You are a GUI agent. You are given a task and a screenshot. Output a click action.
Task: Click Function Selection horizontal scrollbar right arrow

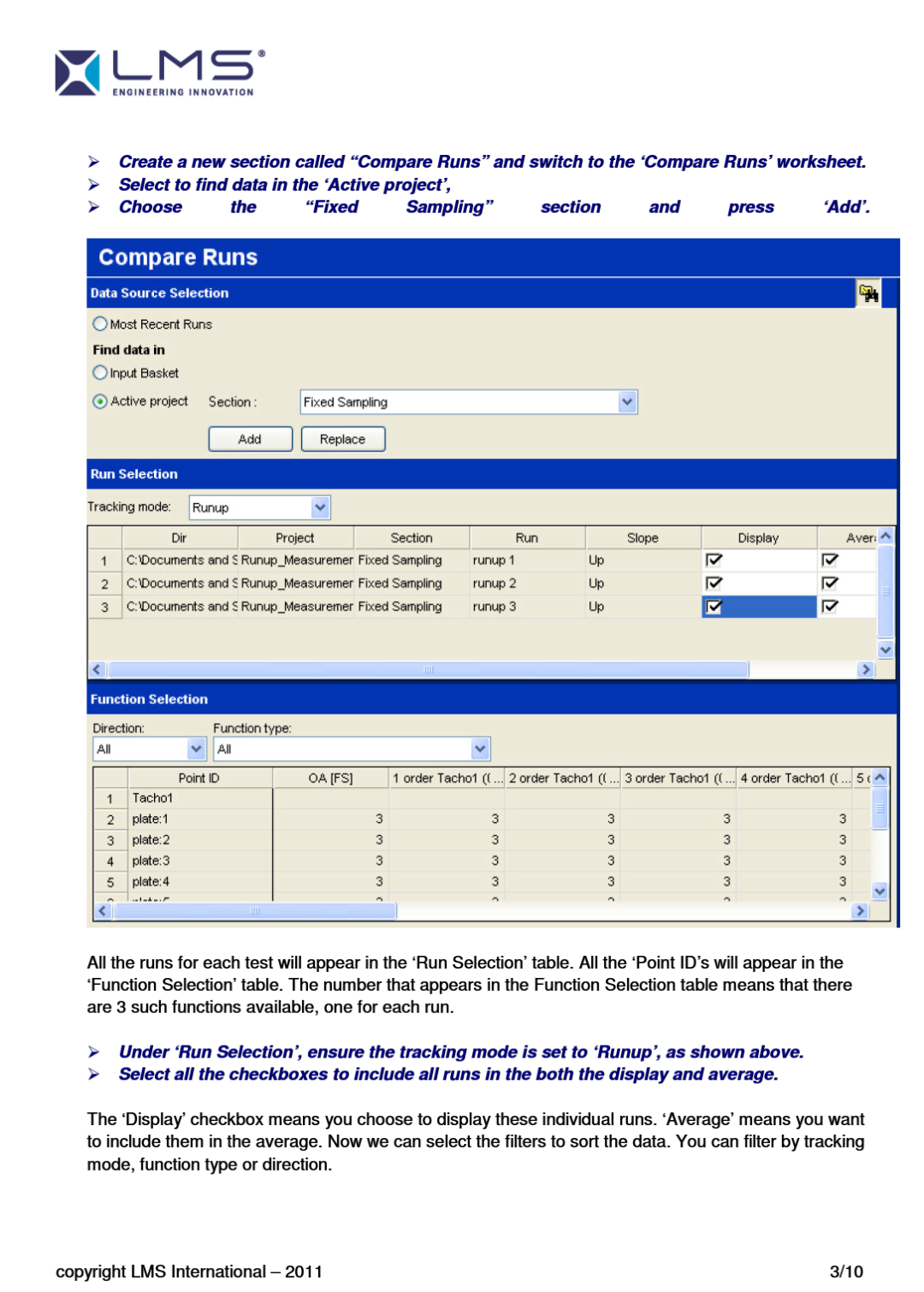(861, 911)
